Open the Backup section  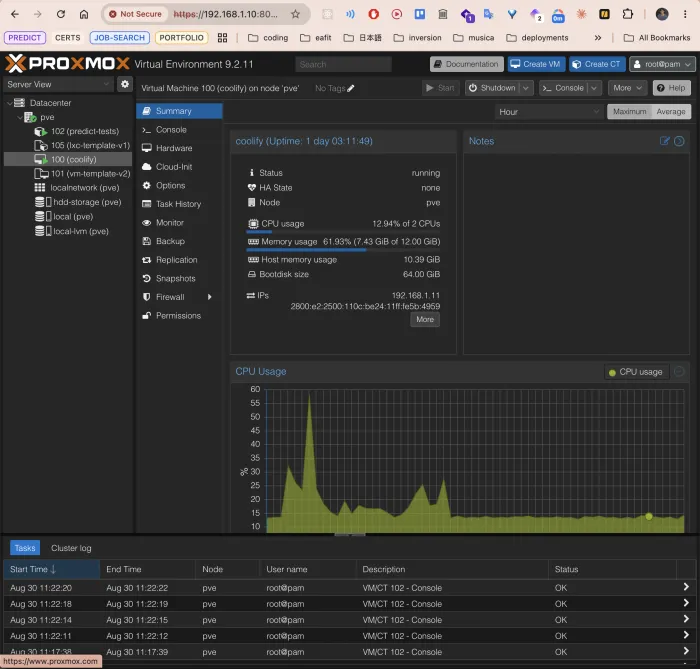click(179, 241)
